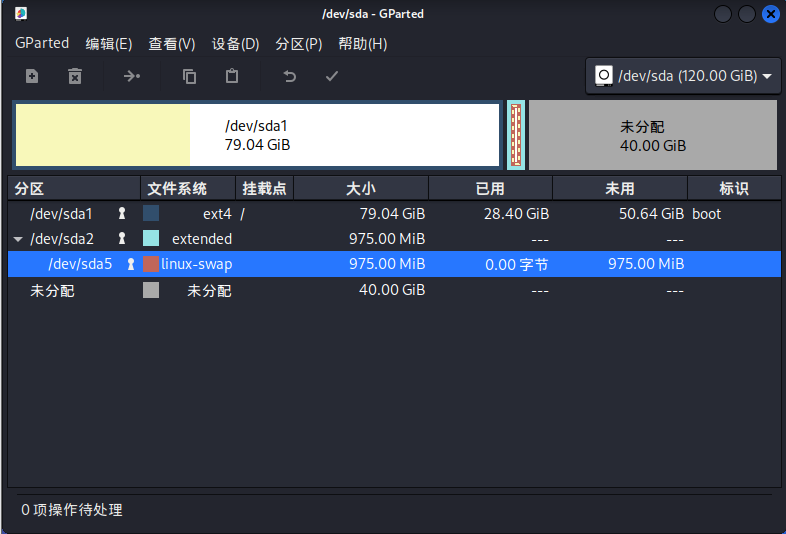Screen dimensions: 786x534
Task: Open the 编辑(E) menu
Action: (109, 44)
